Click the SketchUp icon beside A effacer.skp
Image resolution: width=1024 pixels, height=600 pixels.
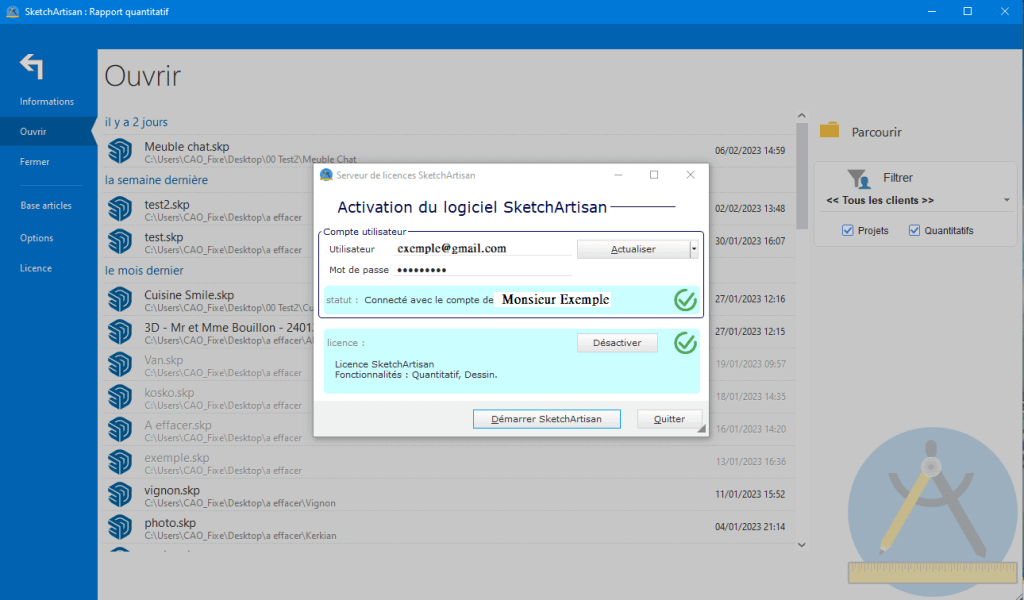pyautogui.click(x=120, y=430)
